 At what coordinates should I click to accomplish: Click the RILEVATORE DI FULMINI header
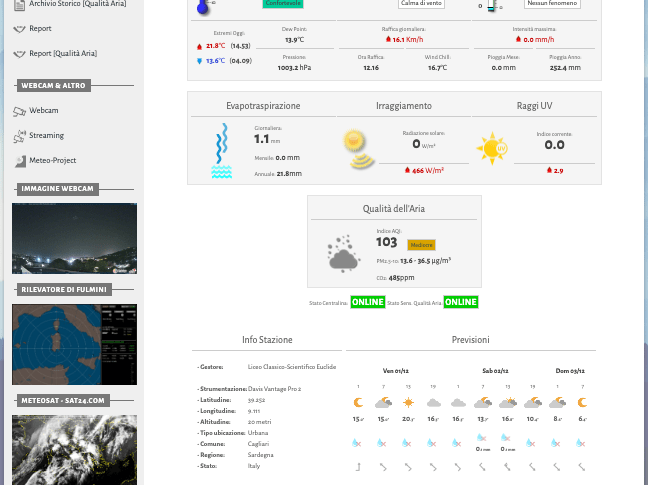[64, 290]
